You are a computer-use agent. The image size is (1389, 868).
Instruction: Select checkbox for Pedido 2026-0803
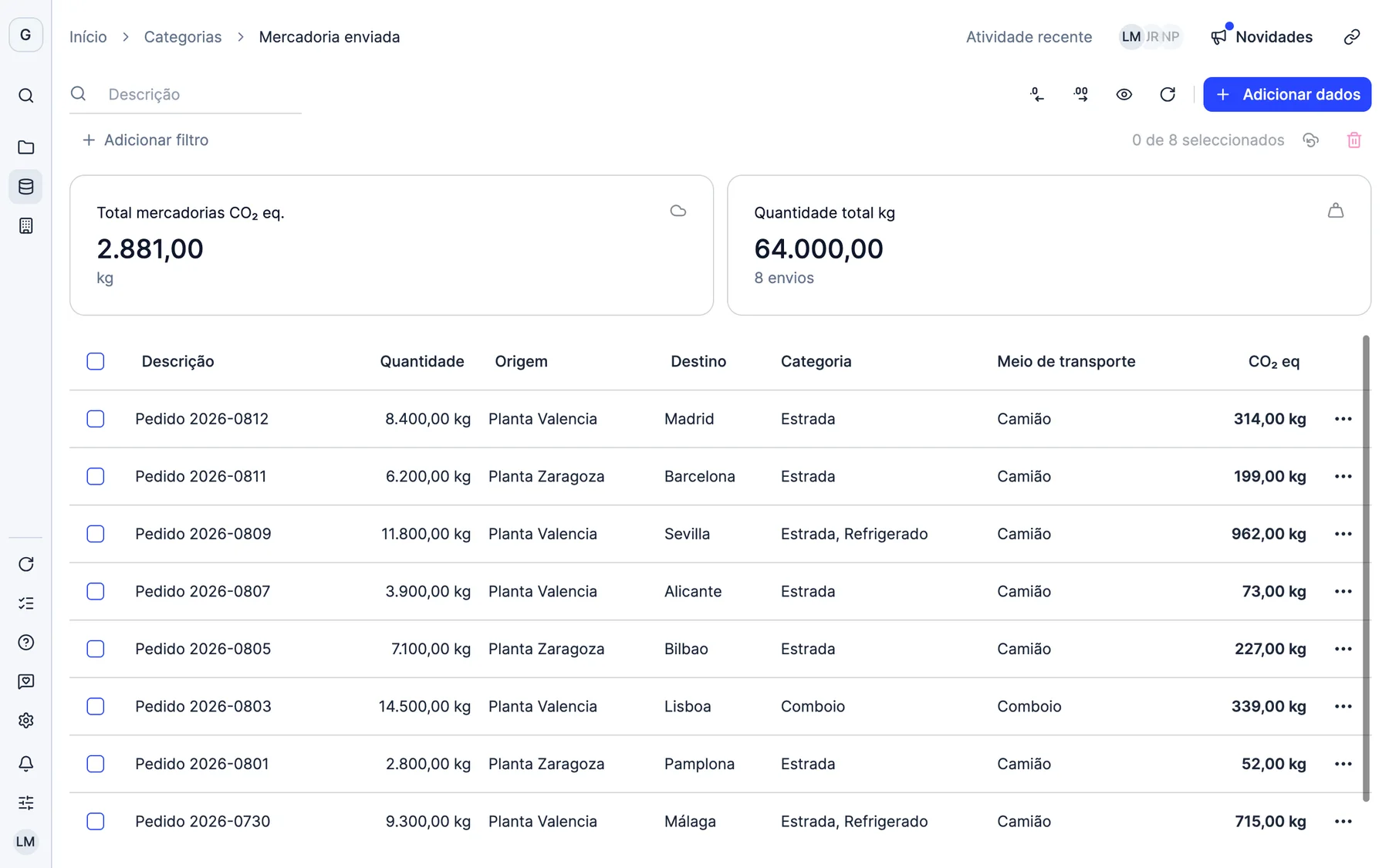(x=96, y=706)
